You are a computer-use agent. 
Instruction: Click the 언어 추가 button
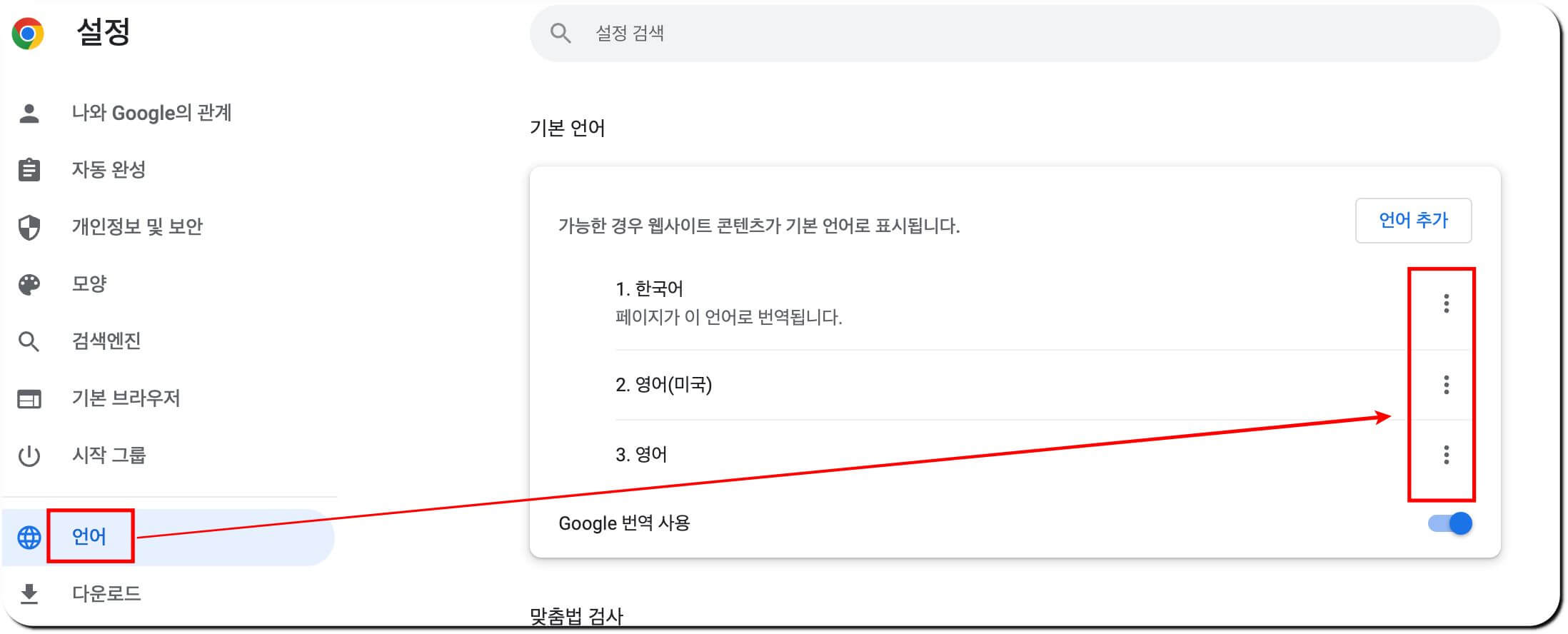[x=1413, y=221]
